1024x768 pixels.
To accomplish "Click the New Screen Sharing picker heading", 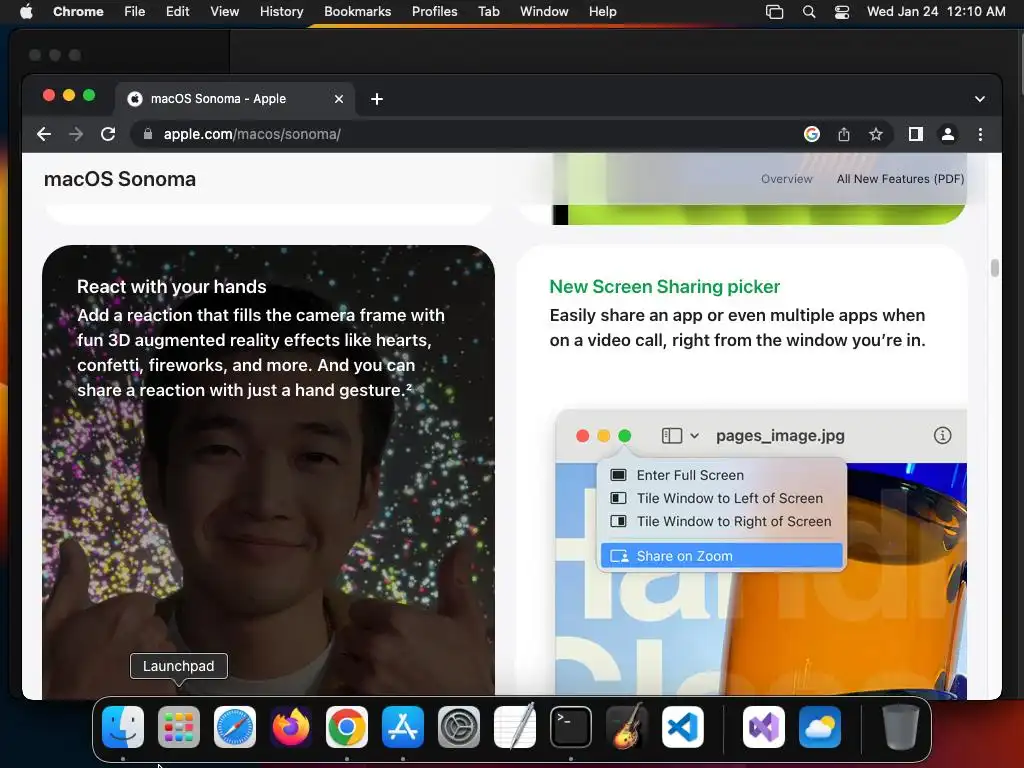I will [664, 287].
